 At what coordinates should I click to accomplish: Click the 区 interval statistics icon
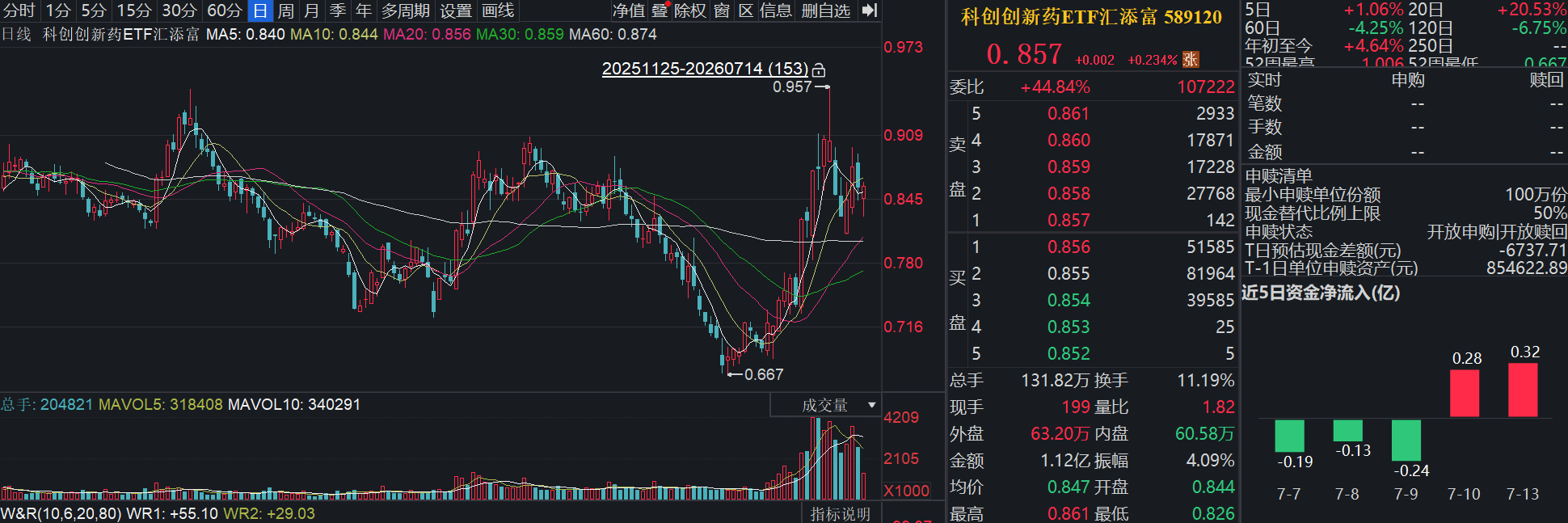(746, 11)
